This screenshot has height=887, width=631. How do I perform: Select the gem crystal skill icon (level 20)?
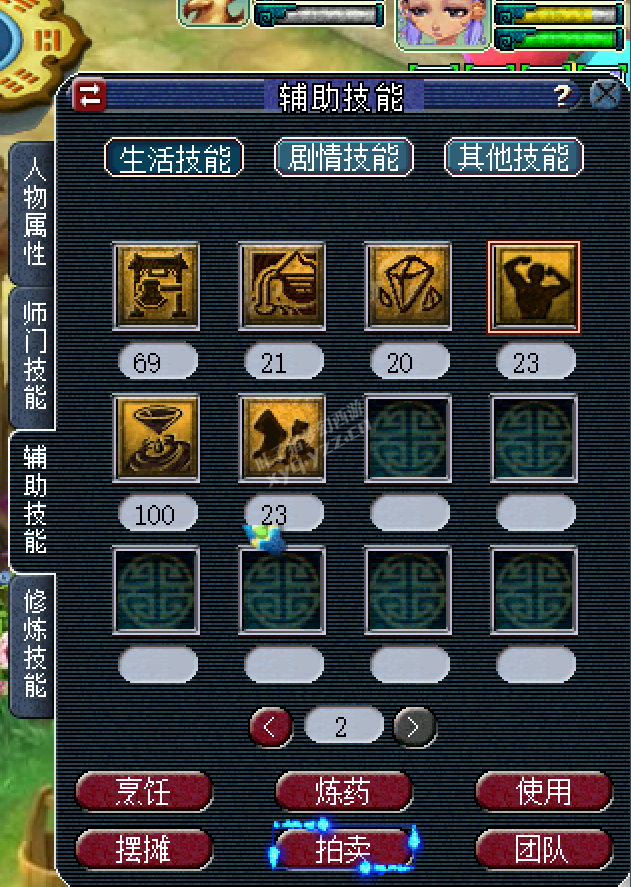[408, 286]
